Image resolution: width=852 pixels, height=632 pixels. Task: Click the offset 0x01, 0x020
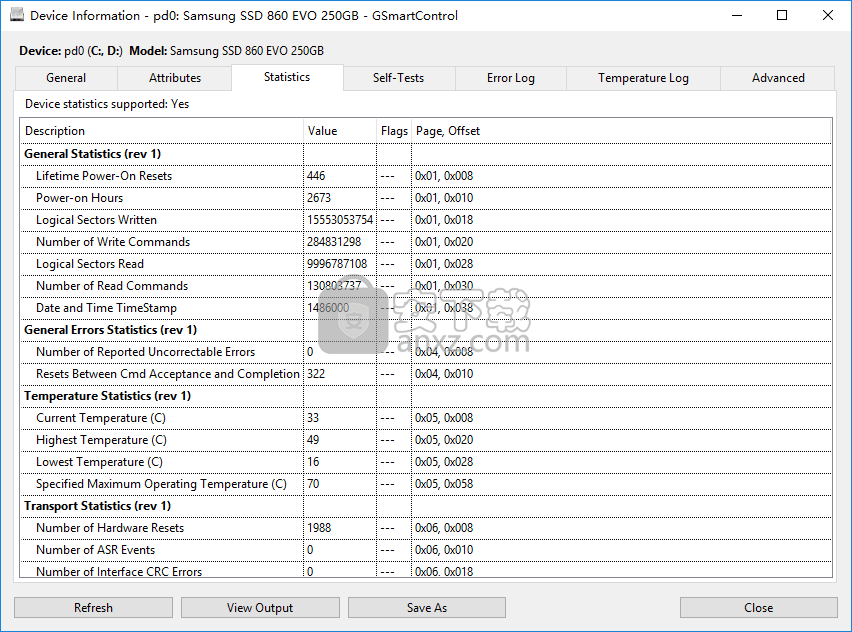[x=444, y=242]
